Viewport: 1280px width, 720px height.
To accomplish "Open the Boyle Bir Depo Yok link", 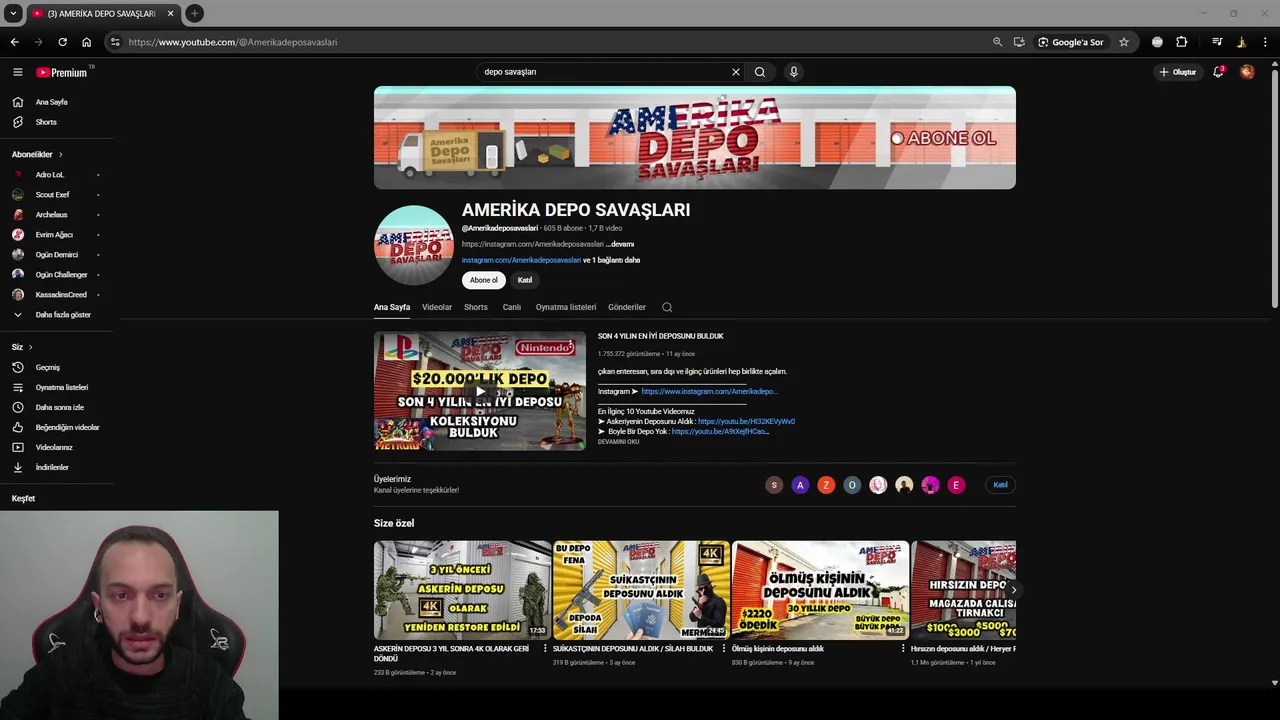I will [x=720, y=431].
